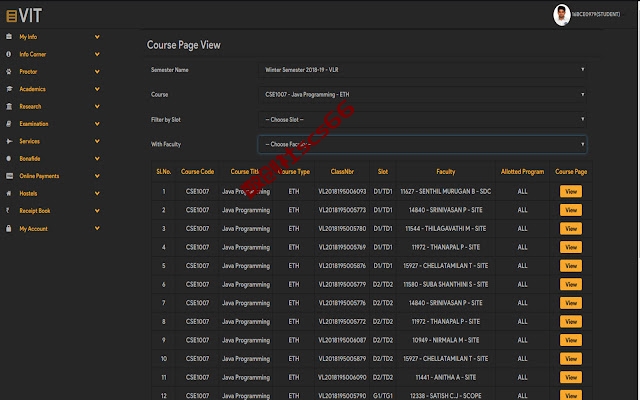View course page for SENTHIL MURUGAN B

pos(571,191)
